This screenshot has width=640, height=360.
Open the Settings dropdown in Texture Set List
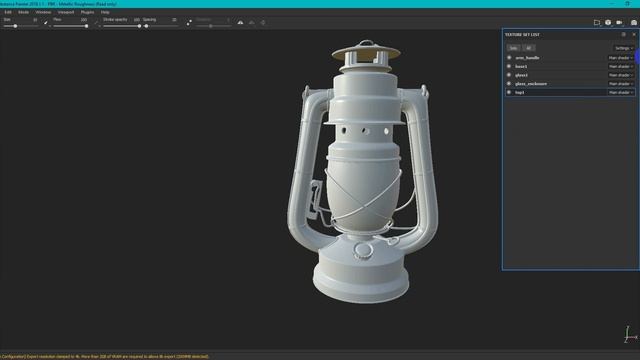624,48
